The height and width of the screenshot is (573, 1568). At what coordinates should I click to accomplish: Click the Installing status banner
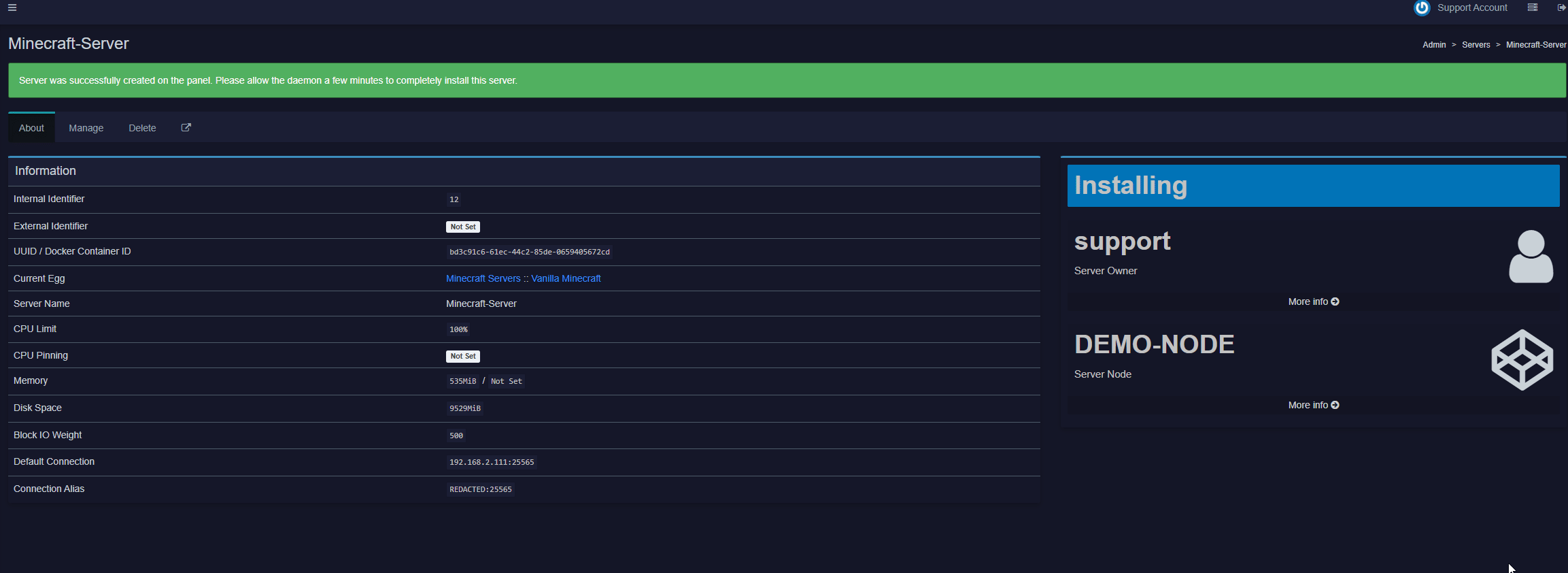(x=1313, y=186)
